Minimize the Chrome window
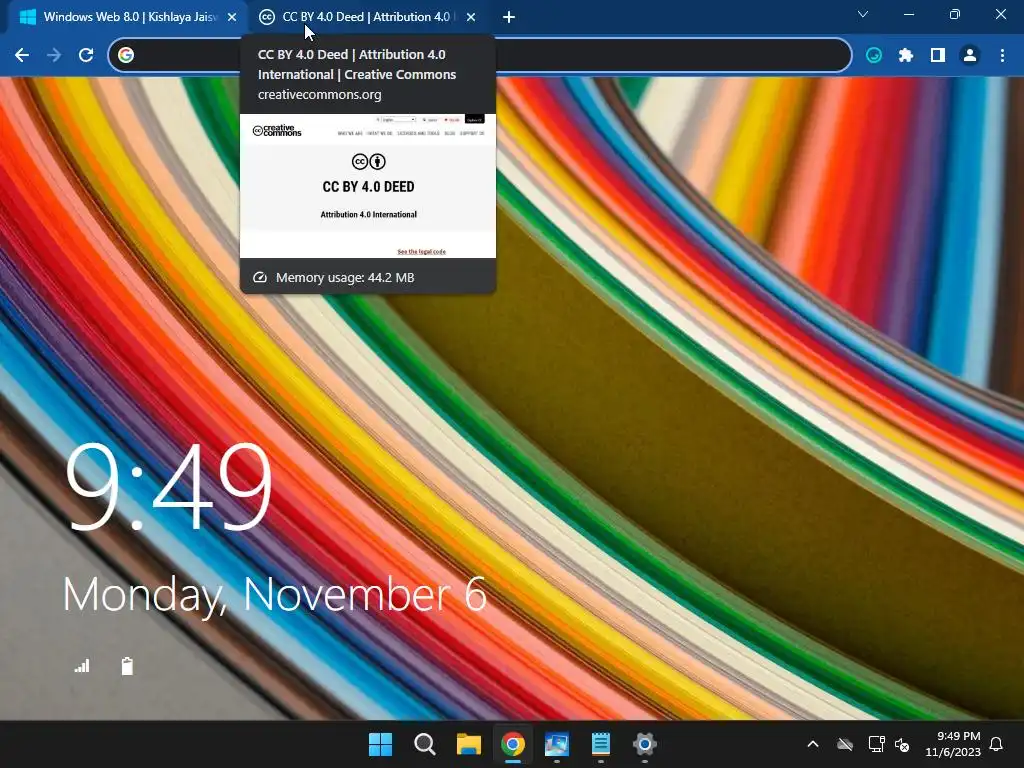 coord(908,14)
